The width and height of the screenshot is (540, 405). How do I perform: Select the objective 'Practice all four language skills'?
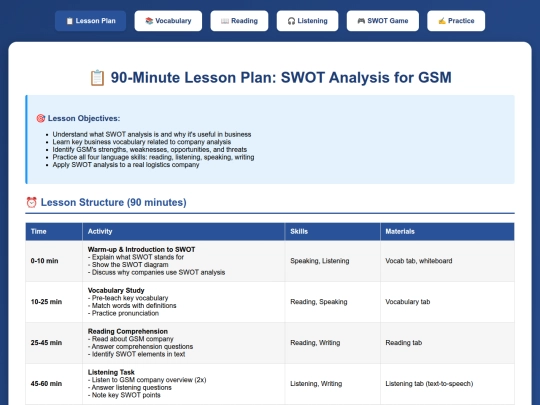click(x=153, y=157)
